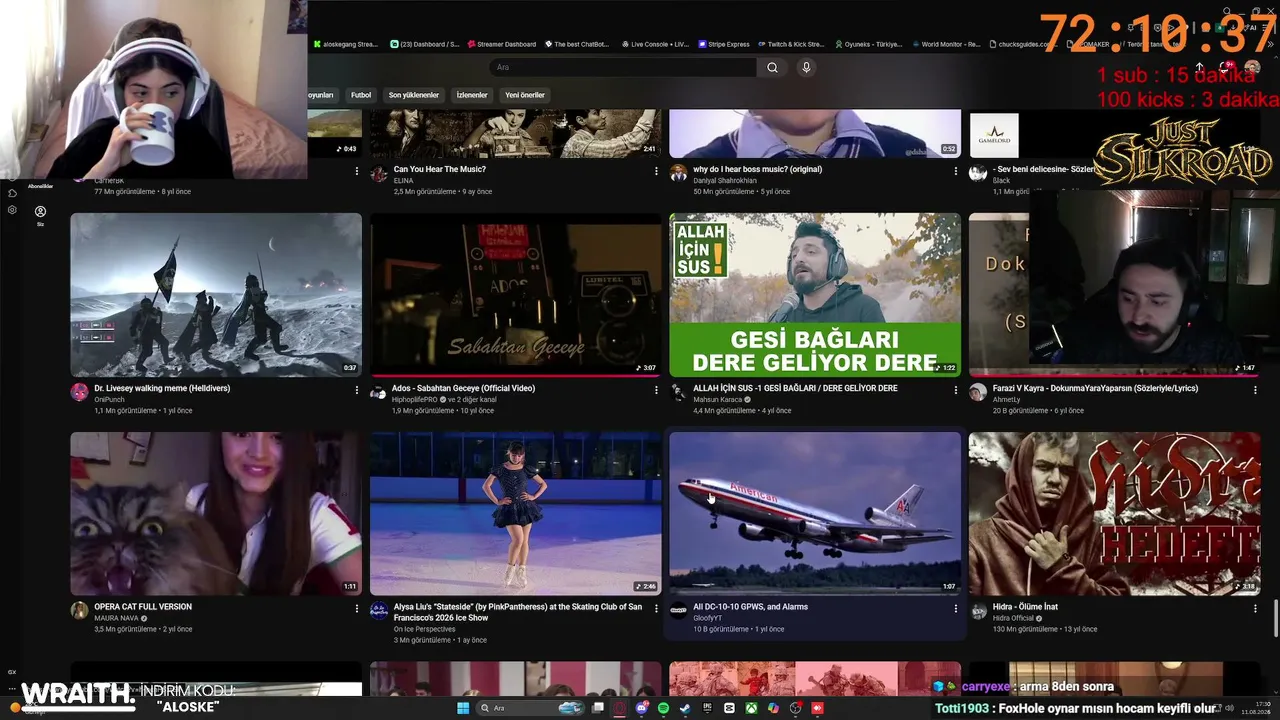Launch Steam from the taskbar

click(x=685, y=708)
